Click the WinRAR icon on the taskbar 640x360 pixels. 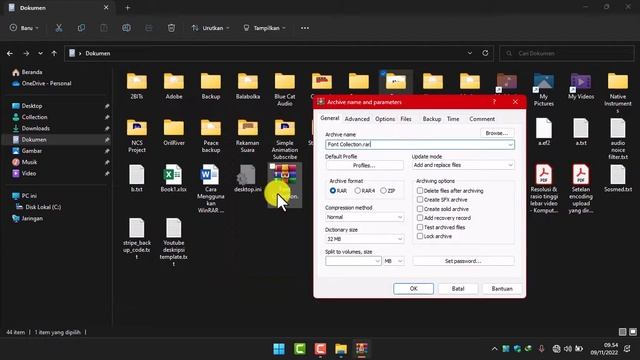coord(362,349)
